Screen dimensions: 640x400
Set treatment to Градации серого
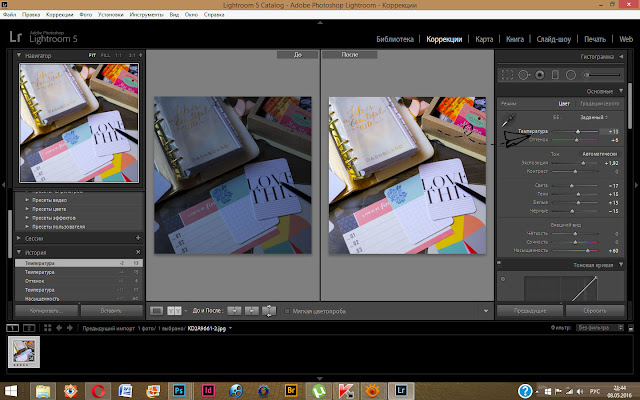(600, 104)
